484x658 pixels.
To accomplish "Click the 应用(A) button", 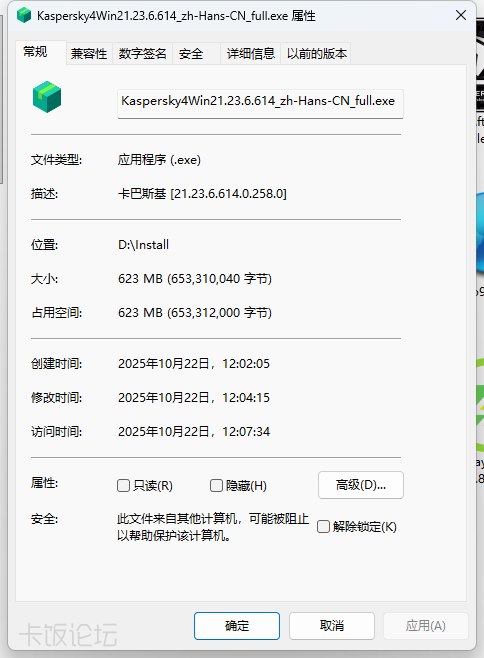I will click(x=426, y=626).
